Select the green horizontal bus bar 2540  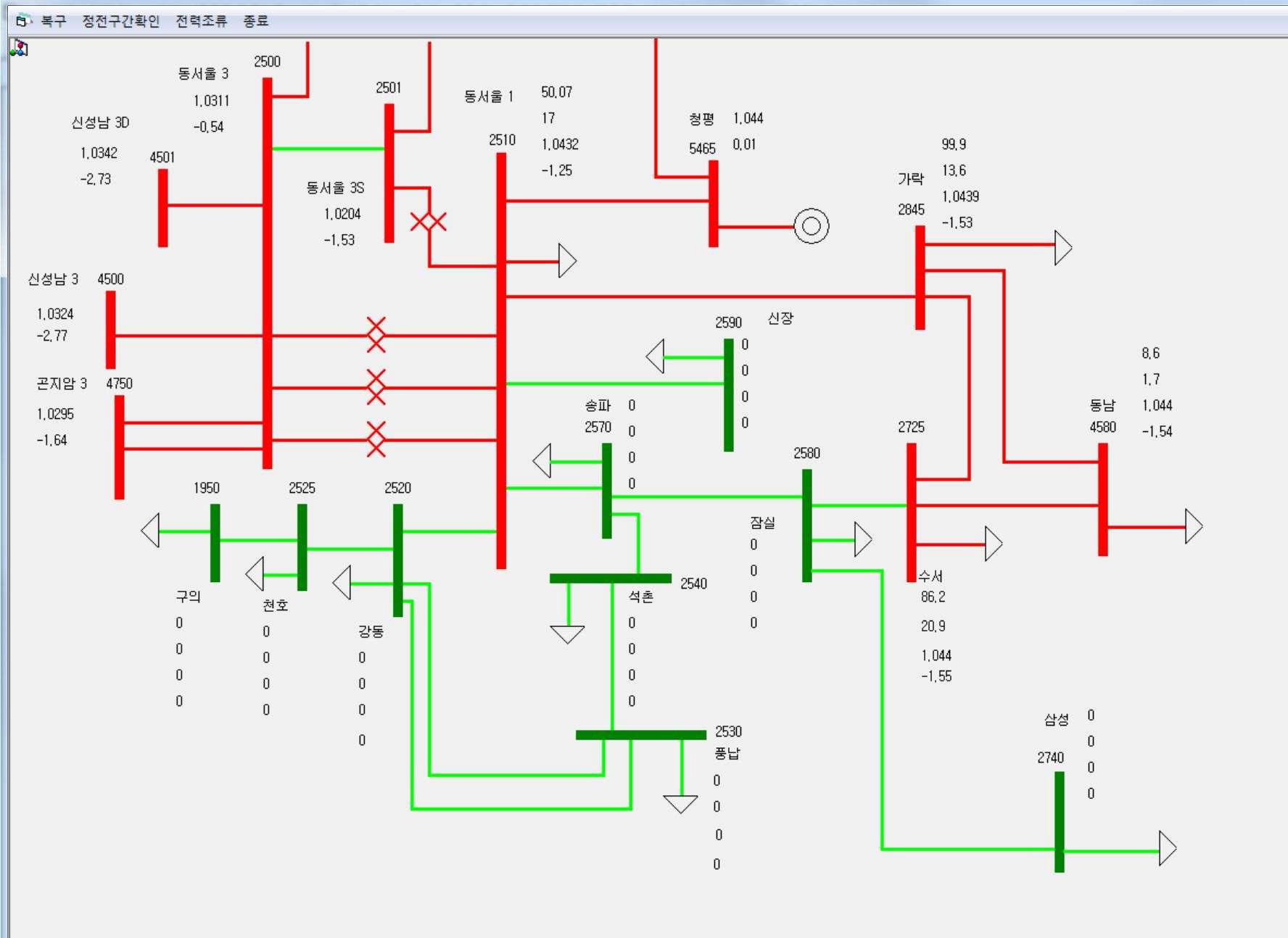pyautogui.click(x=611, y=578)
